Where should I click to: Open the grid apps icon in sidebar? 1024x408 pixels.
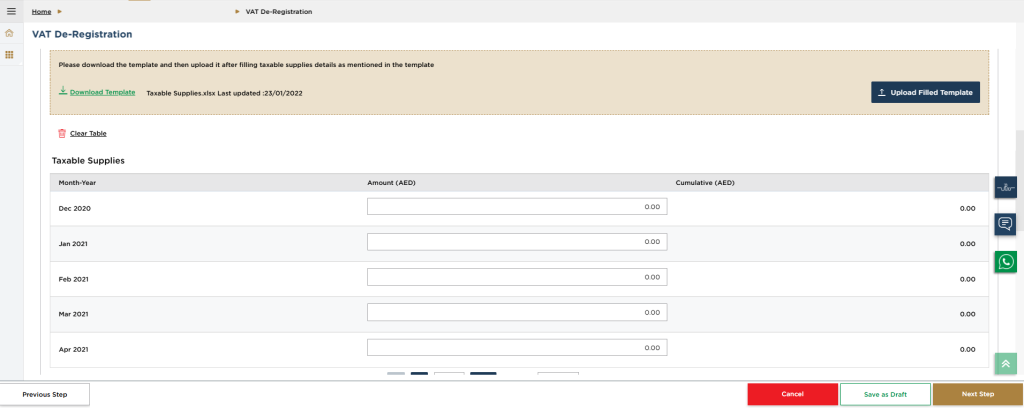pyautogui.click(x=10, y=54)
